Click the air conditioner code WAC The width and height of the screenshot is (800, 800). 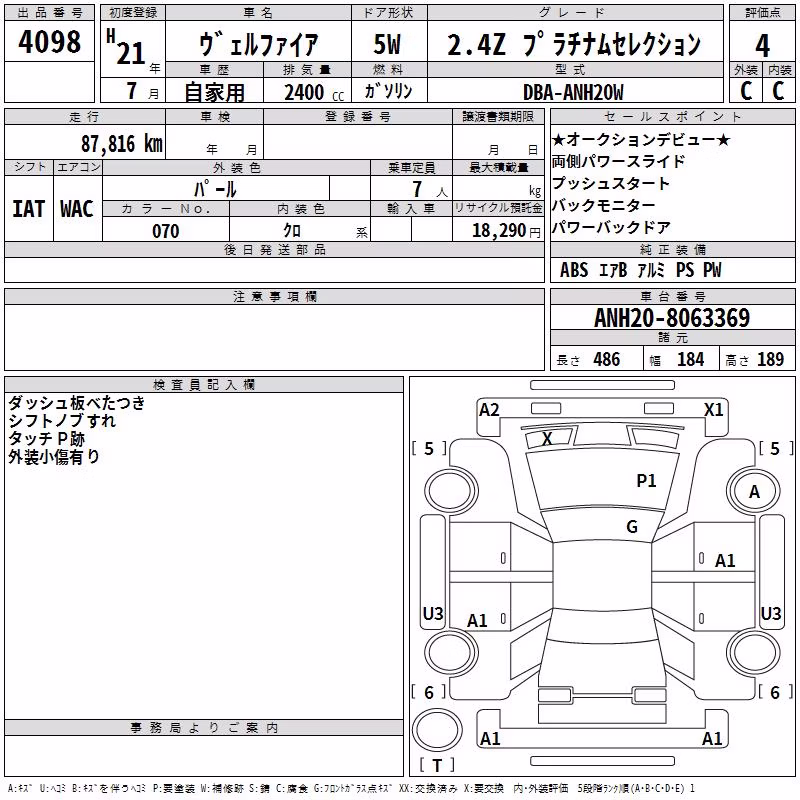[77, 209]
